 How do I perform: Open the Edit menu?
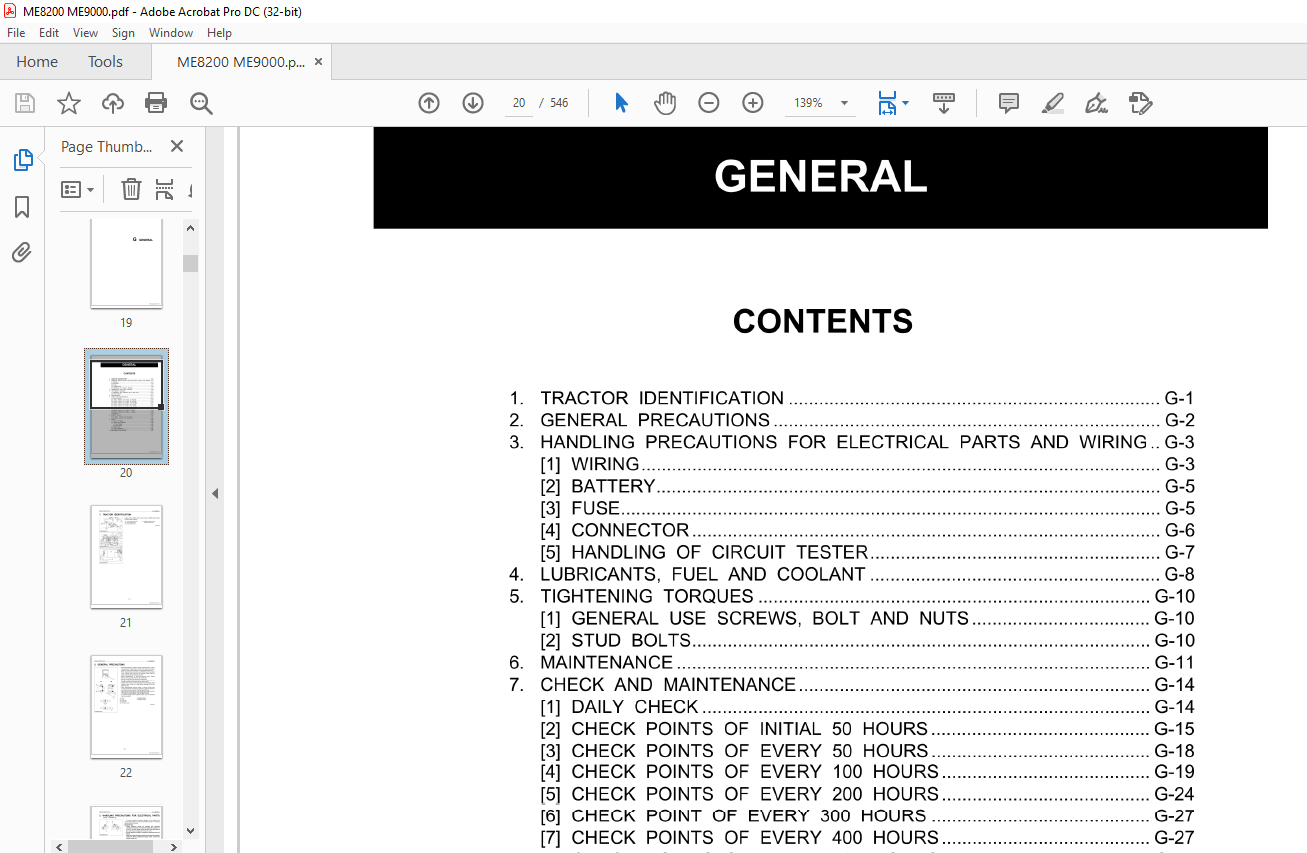click(49, 33)
